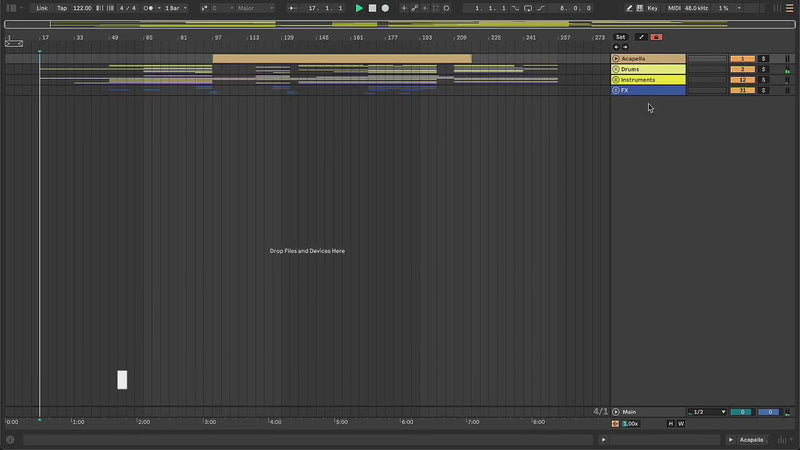Click the next locator arrow
Screen dimensions: 800x450
click(x=626, y=47)
